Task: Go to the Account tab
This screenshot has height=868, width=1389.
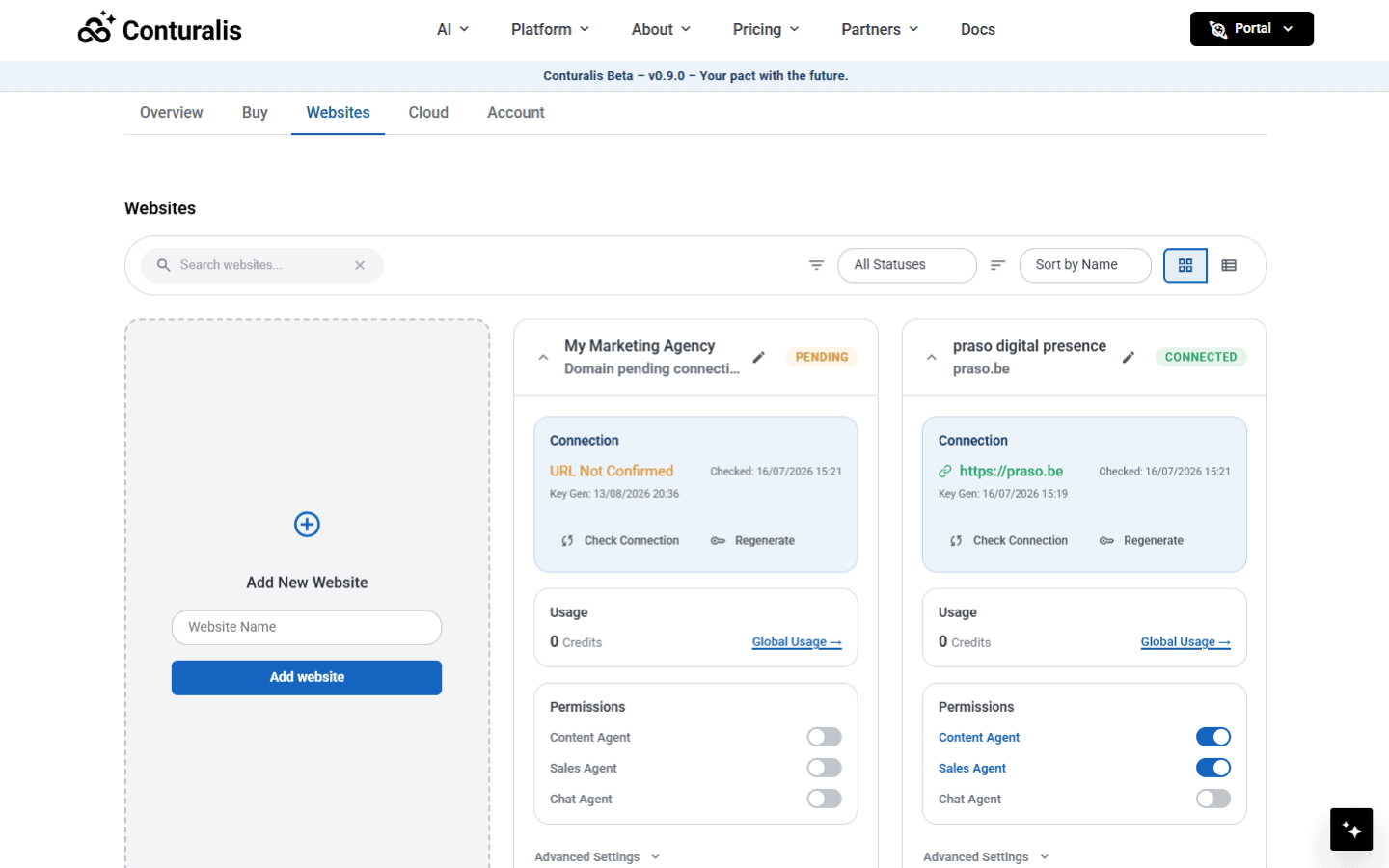Action: (x=516, y=113)
